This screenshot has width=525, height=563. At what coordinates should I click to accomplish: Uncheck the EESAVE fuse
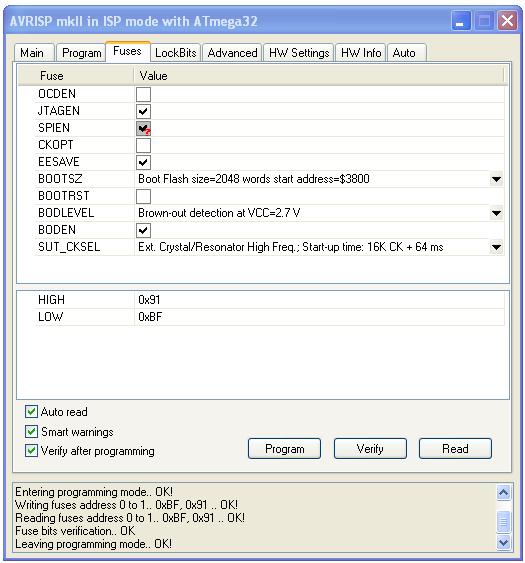tap(143, 162)
